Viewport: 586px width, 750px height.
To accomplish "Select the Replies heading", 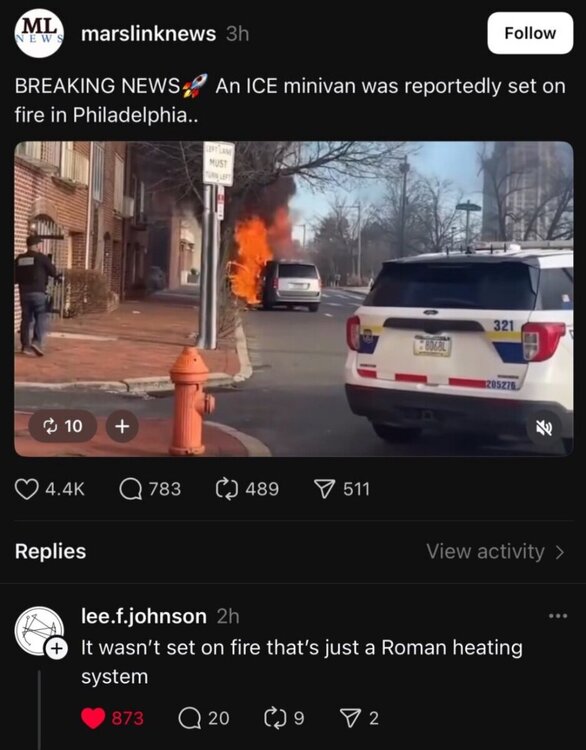I will click(50, 551).
